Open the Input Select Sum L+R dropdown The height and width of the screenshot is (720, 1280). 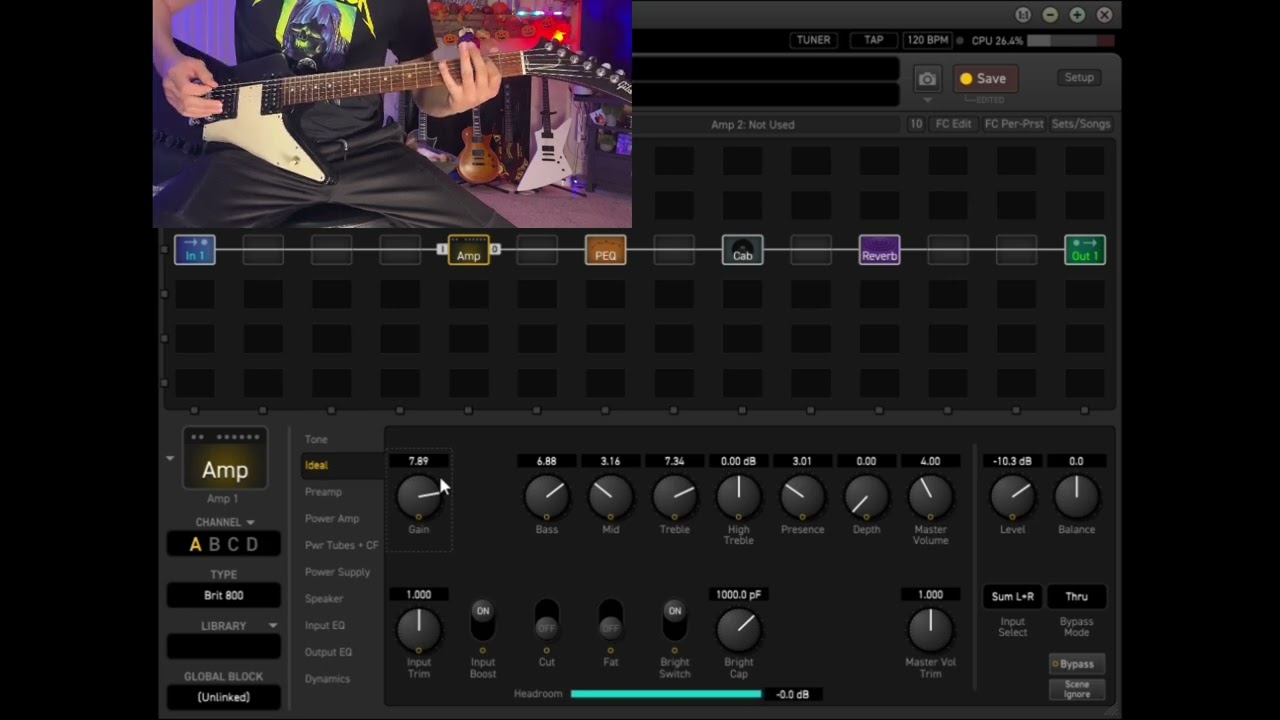tap(1012, 597)
